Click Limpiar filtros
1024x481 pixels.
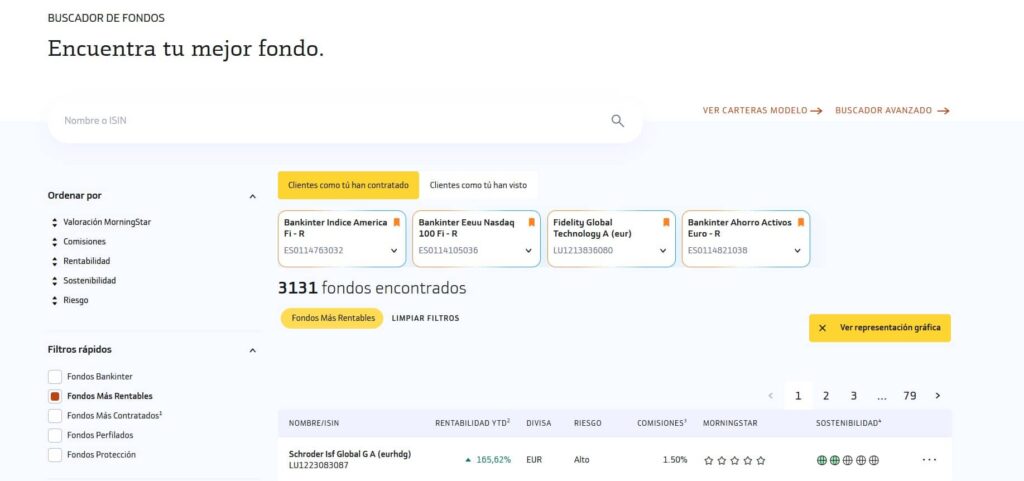coord(425,318)
